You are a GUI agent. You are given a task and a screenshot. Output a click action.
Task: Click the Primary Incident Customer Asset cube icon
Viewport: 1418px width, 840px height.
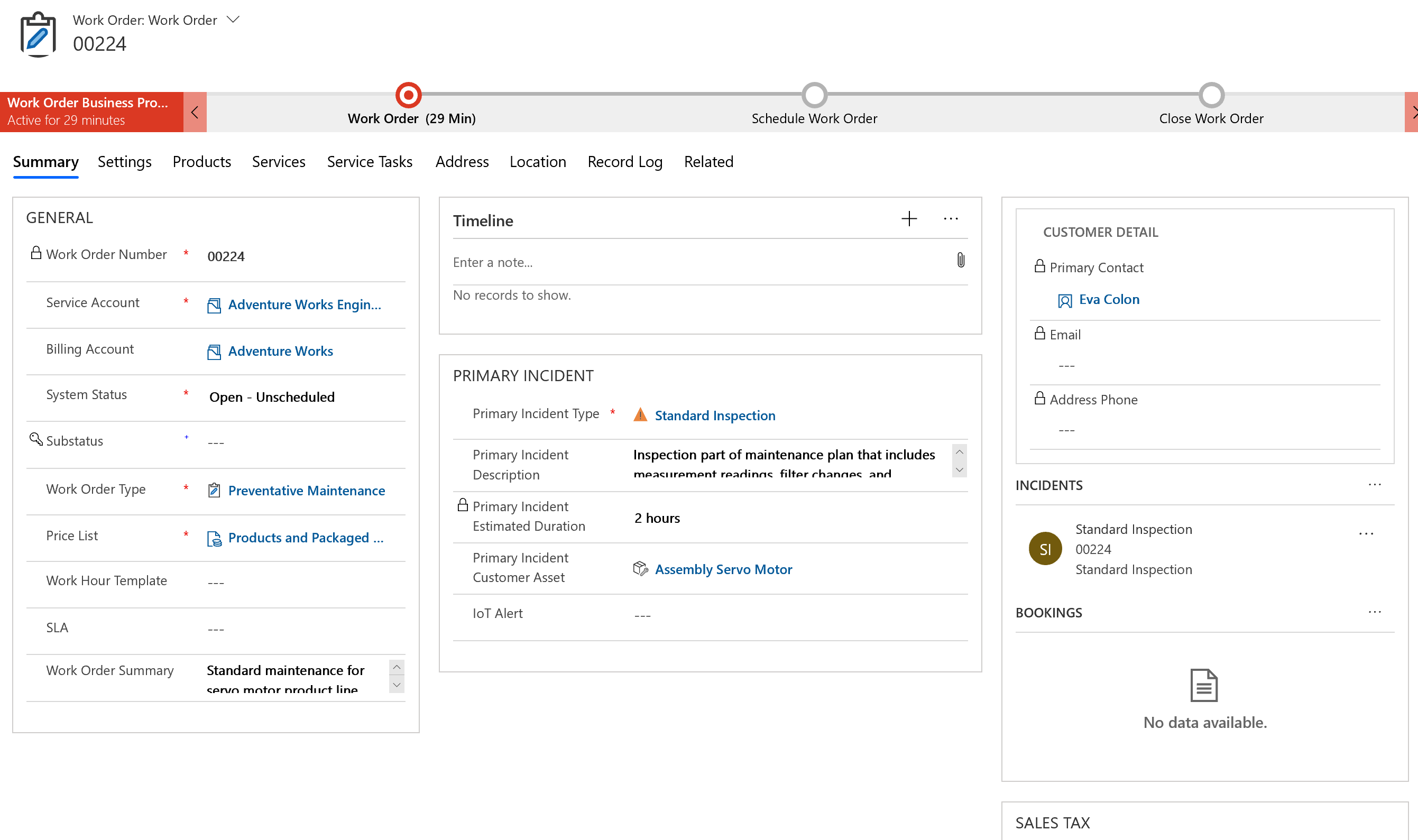tap(640, 568)
